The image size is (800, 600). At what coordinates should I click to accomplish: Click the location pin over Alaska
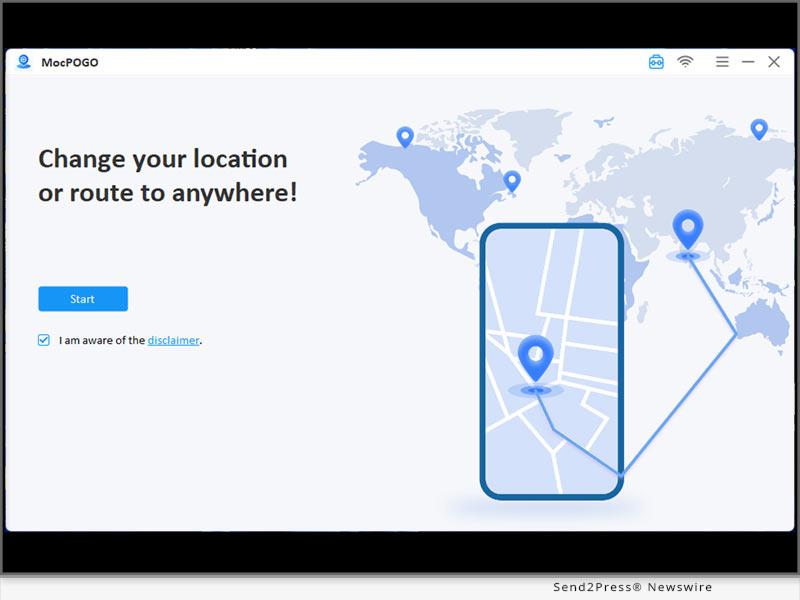[405, 136]
